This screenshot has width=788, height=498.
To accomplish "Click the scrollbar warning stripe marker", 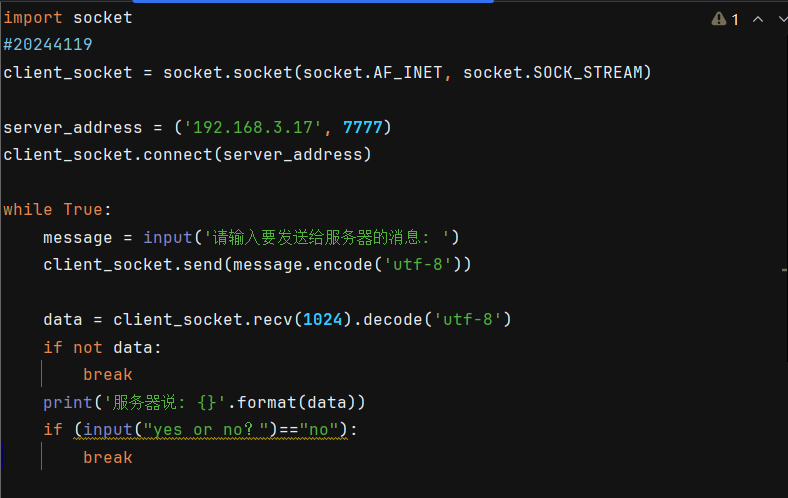I will pos(784,270).
